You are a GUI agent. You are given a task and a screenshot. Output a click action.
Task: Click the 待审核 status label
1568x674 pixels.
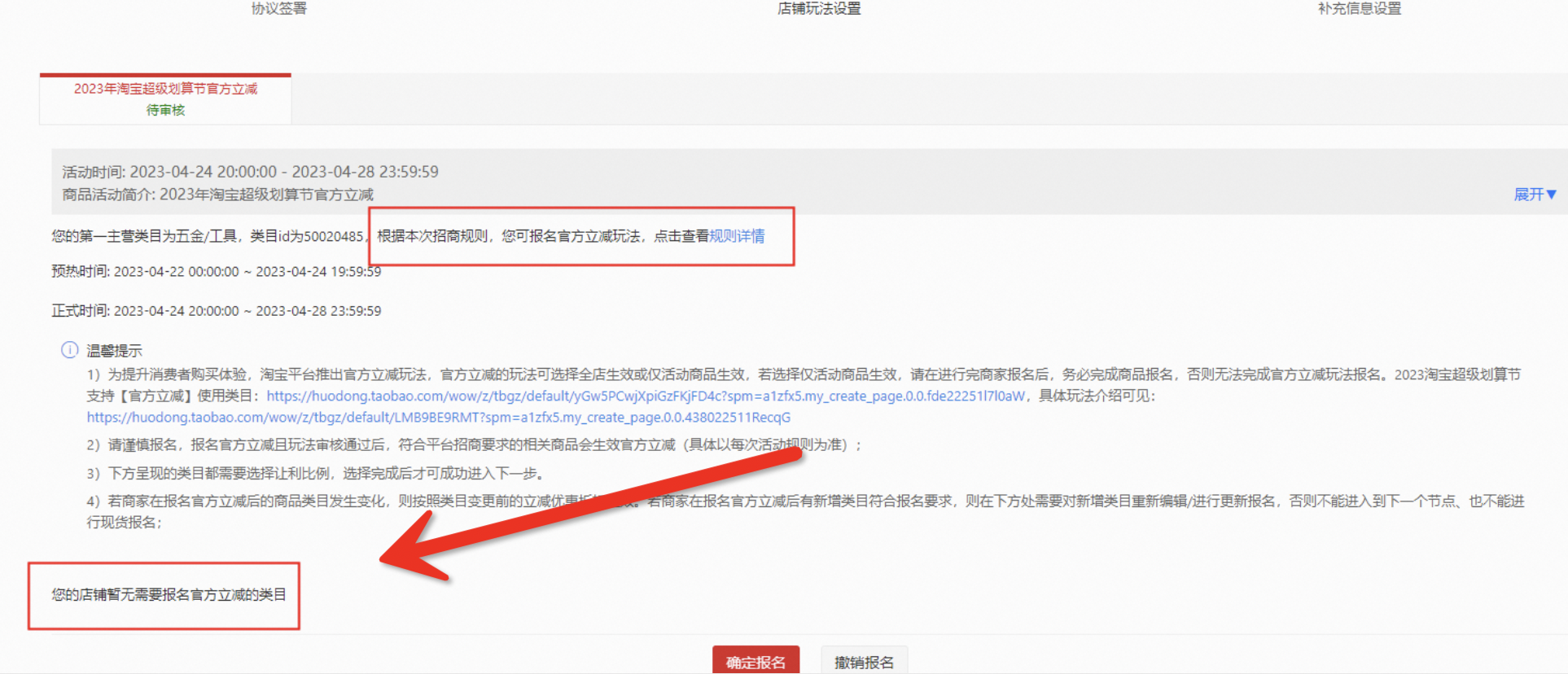[x=165, y=110]
